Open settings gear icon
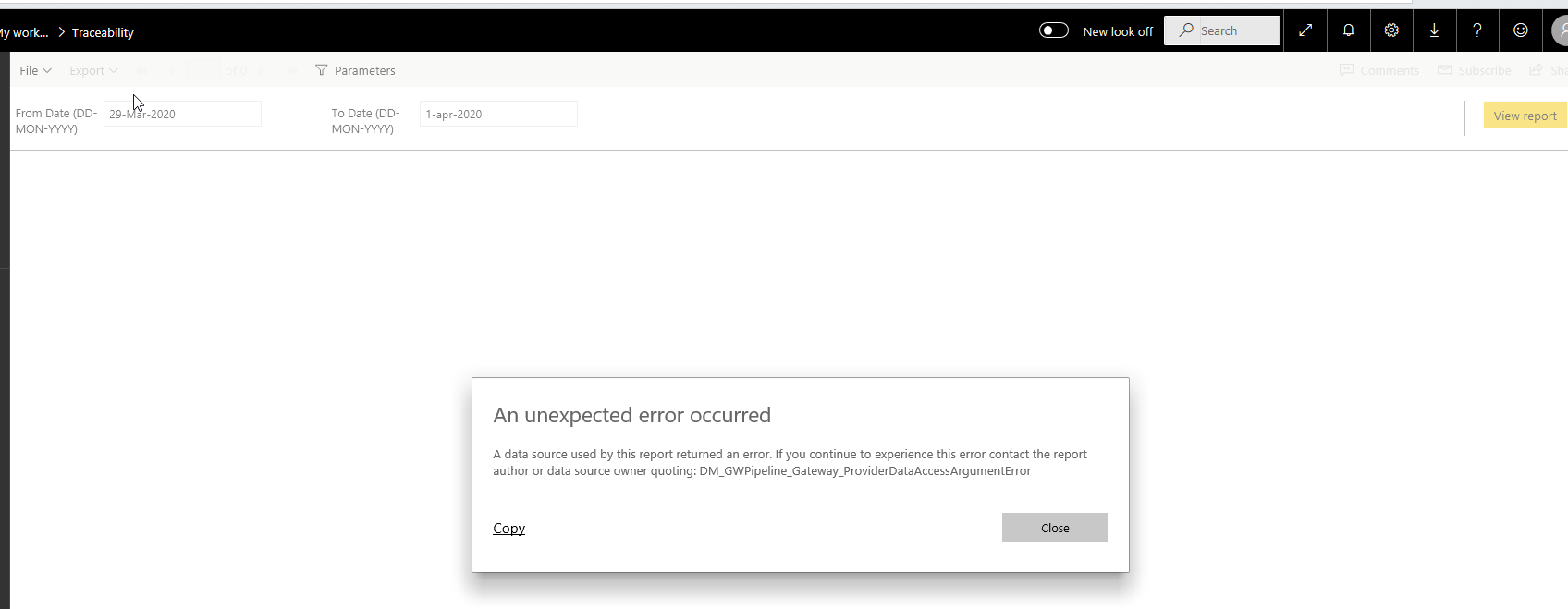The height and width of the screenshot is (609, 1568). coord(1391,30)
